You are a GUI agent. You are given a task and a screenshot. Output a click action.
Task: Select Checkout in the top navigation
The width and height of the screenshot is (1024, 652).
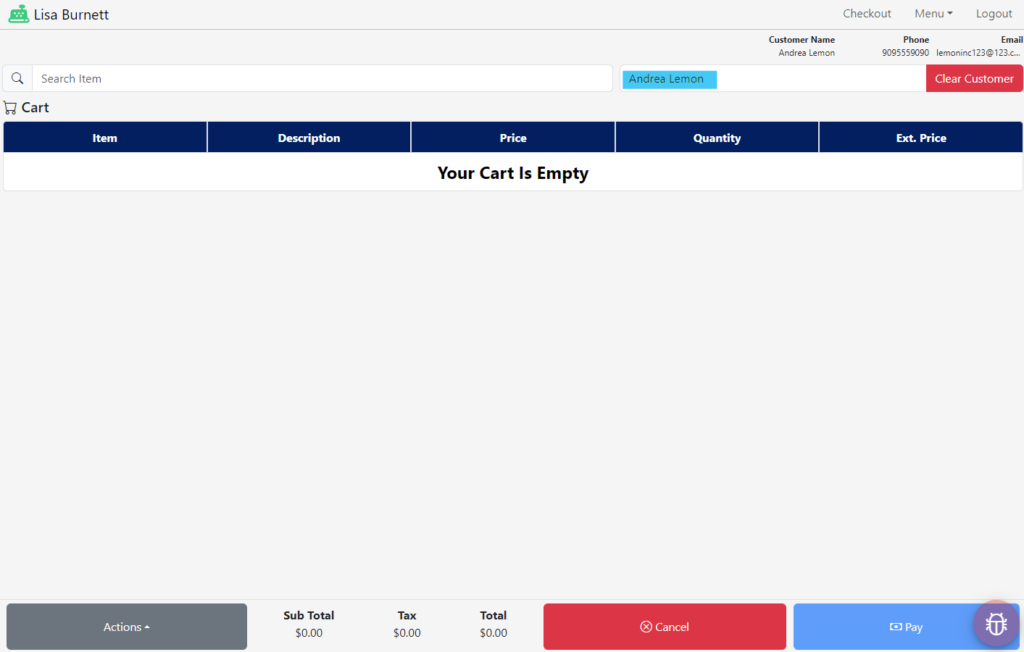coord(866,13)
